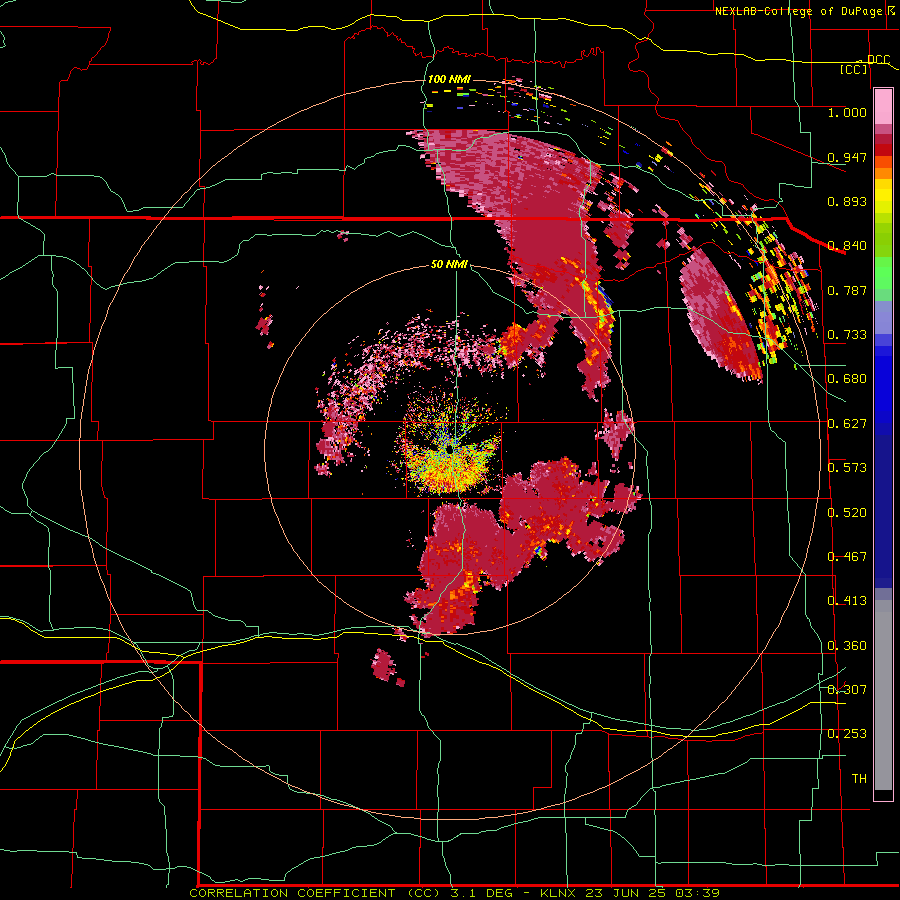The image size is (900, 900).
Task: Click the 0.787 color scale value
Action: 847,290
